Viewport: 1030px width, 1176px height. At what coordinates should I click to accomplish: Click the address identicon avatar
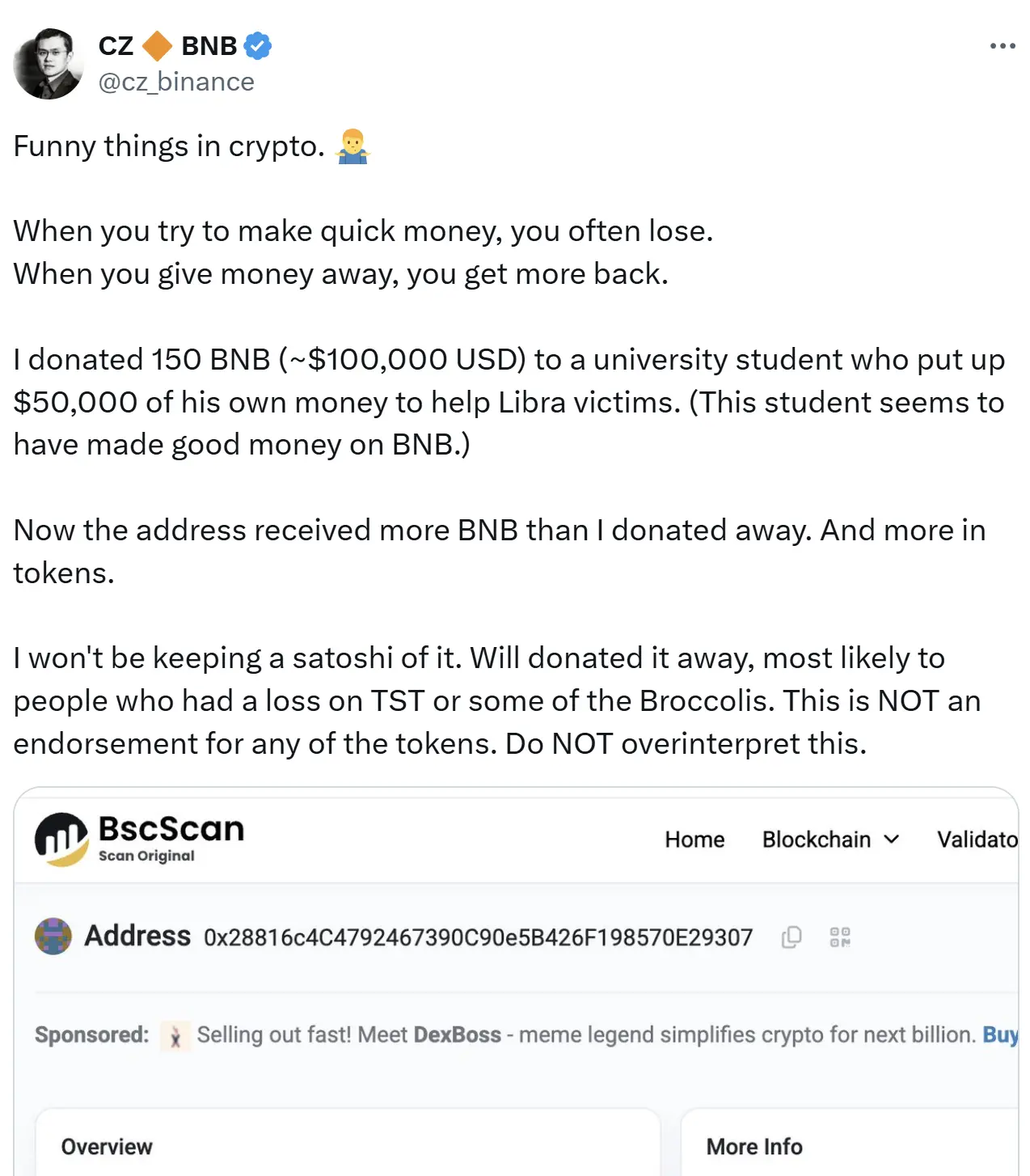[x=53, y=937]
